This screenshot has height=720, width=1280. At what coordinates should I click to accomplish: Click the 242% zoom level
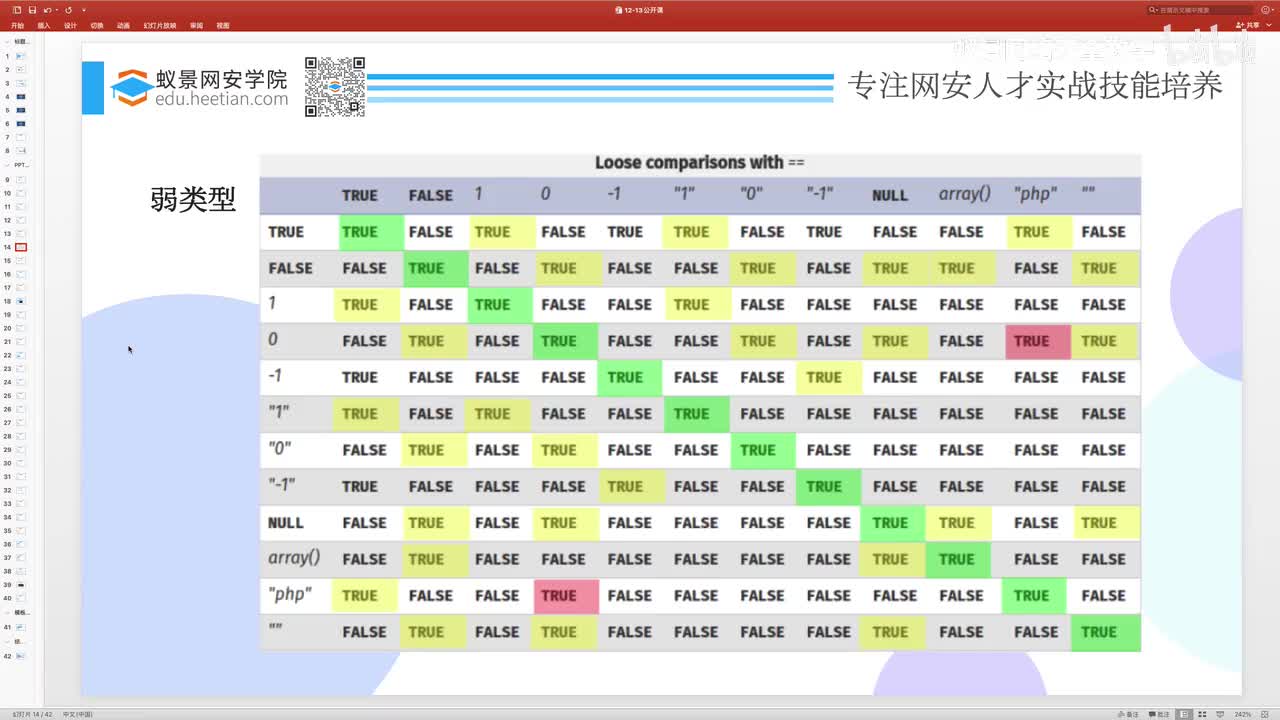coord(1243,714)
